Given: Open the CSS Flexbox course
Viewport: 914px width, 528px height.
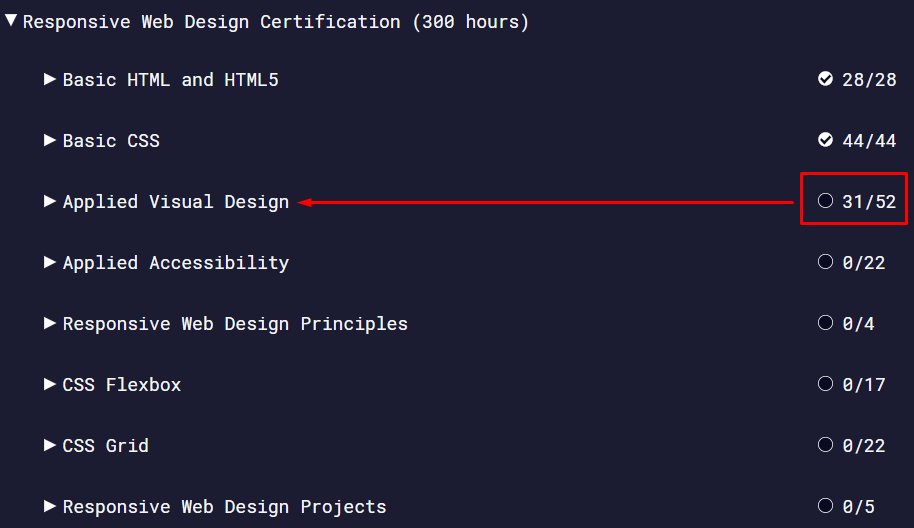Looking at the screenshot, I should pos(122,385).
